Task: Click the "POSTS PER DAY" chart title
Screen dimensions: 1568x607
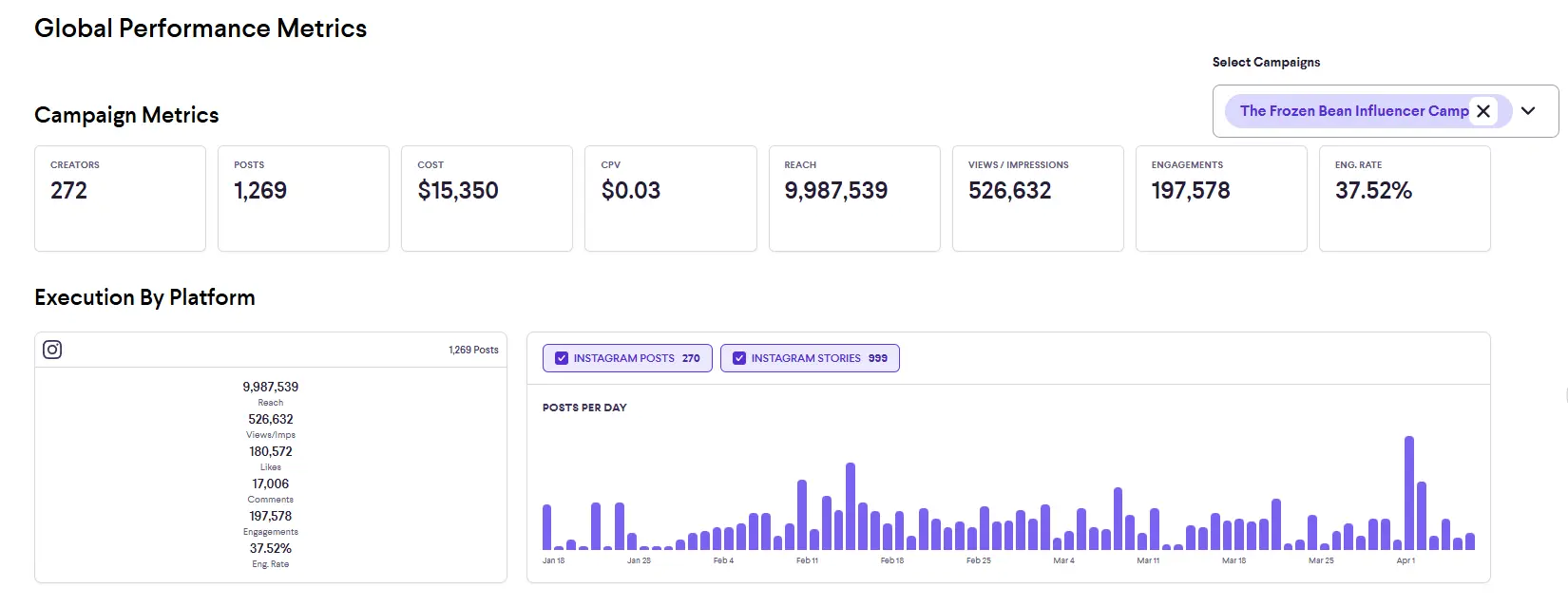Action: [584, 408]
